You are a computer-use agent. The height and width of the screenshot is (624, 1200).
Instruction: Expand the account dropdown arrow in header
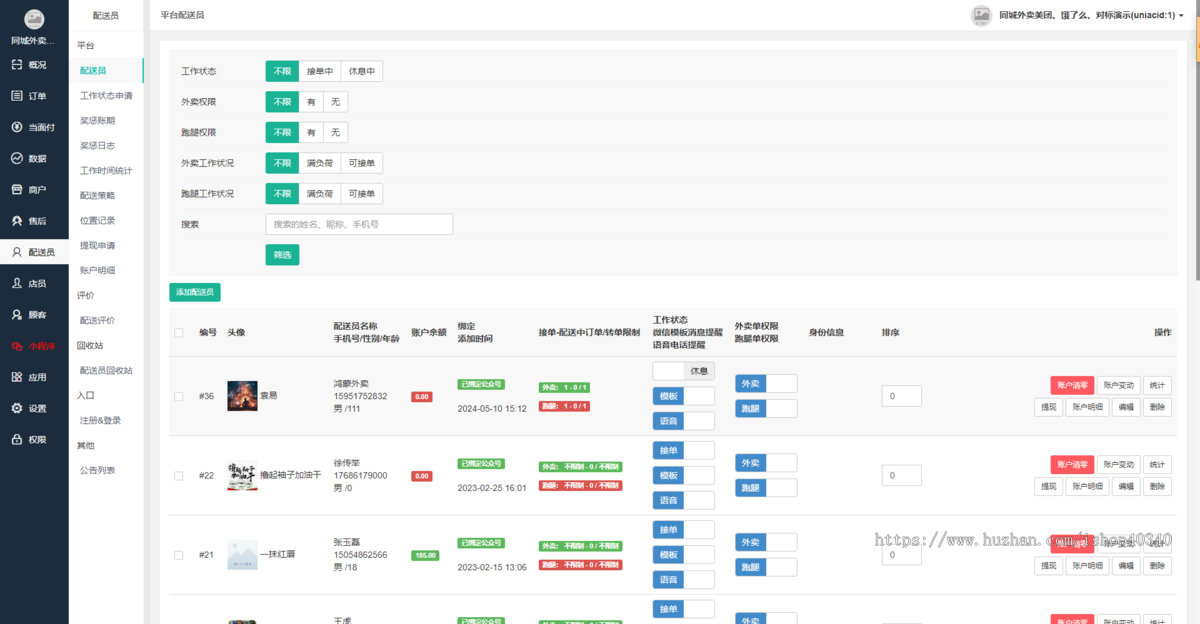tap(1181, 16)
